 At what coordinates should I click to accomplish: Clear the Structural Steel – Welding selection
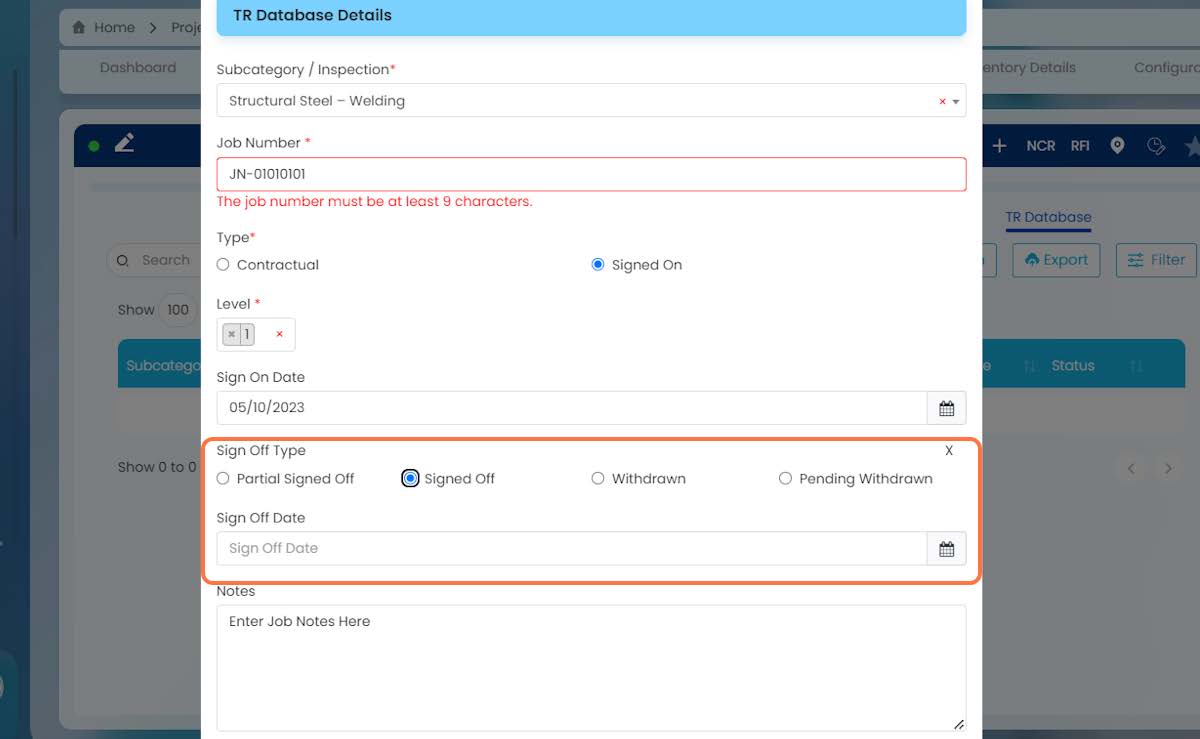(x=942, y=101)
